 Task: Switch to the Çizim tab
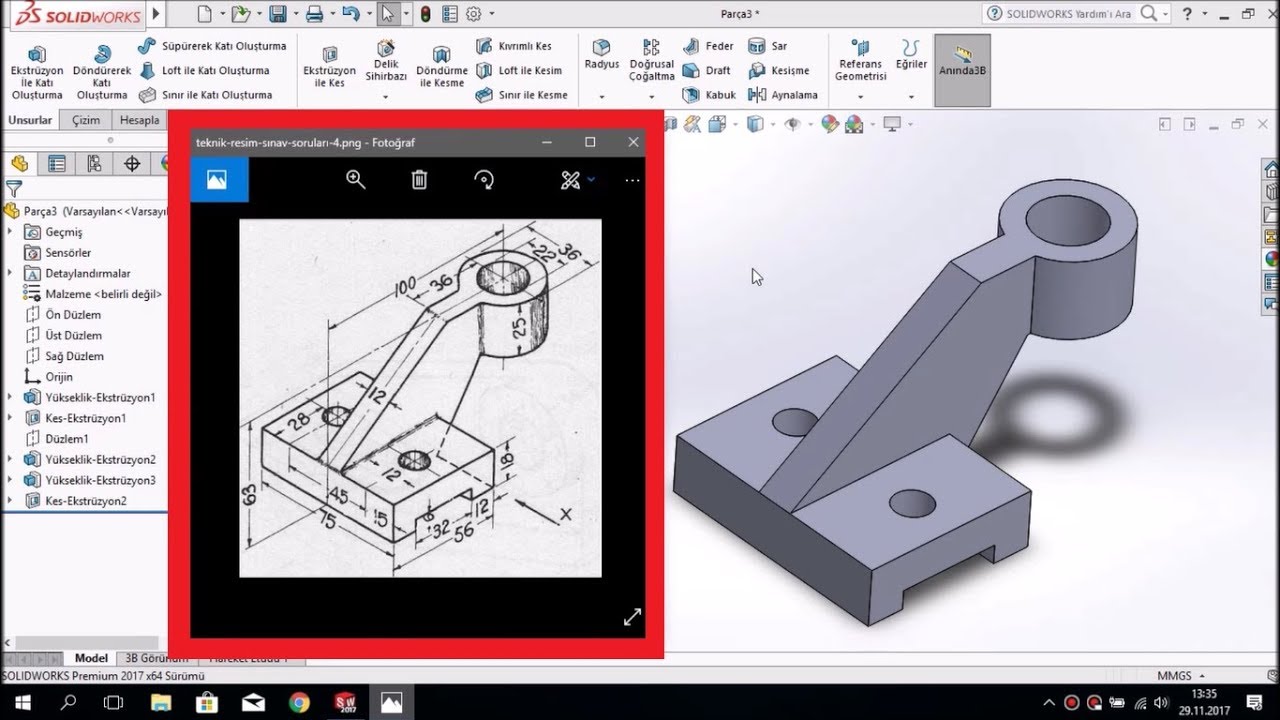86,120
